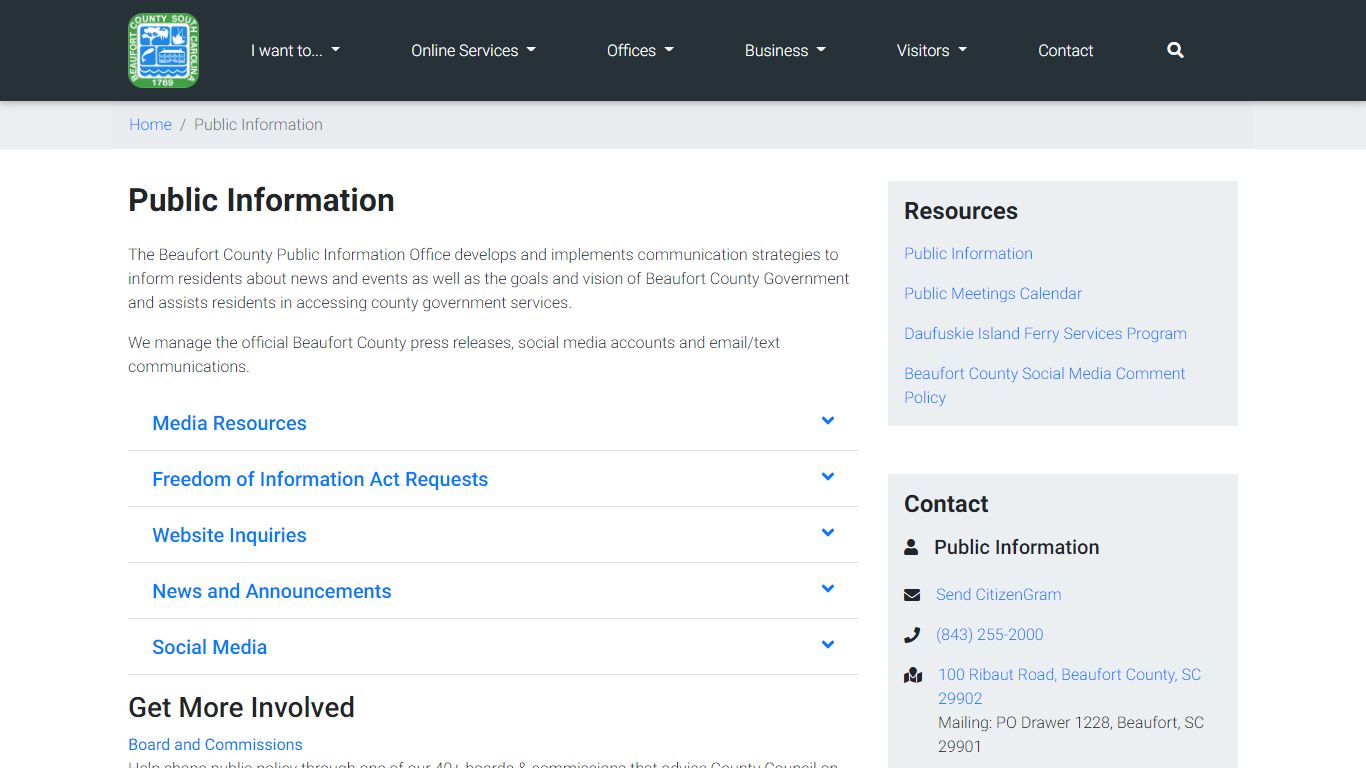1366x768 pixels.
Task: Open the Board and Commissions link
Action: point(215,744)
